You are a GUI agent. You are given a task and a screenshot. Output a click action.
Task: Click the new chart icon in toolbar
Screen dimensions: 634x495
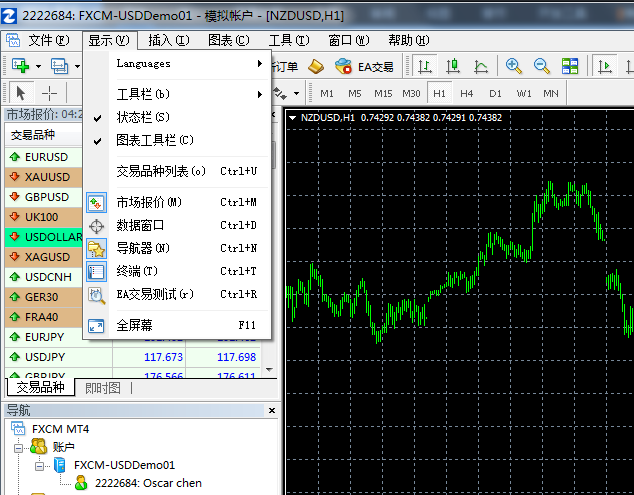point(20,66)
